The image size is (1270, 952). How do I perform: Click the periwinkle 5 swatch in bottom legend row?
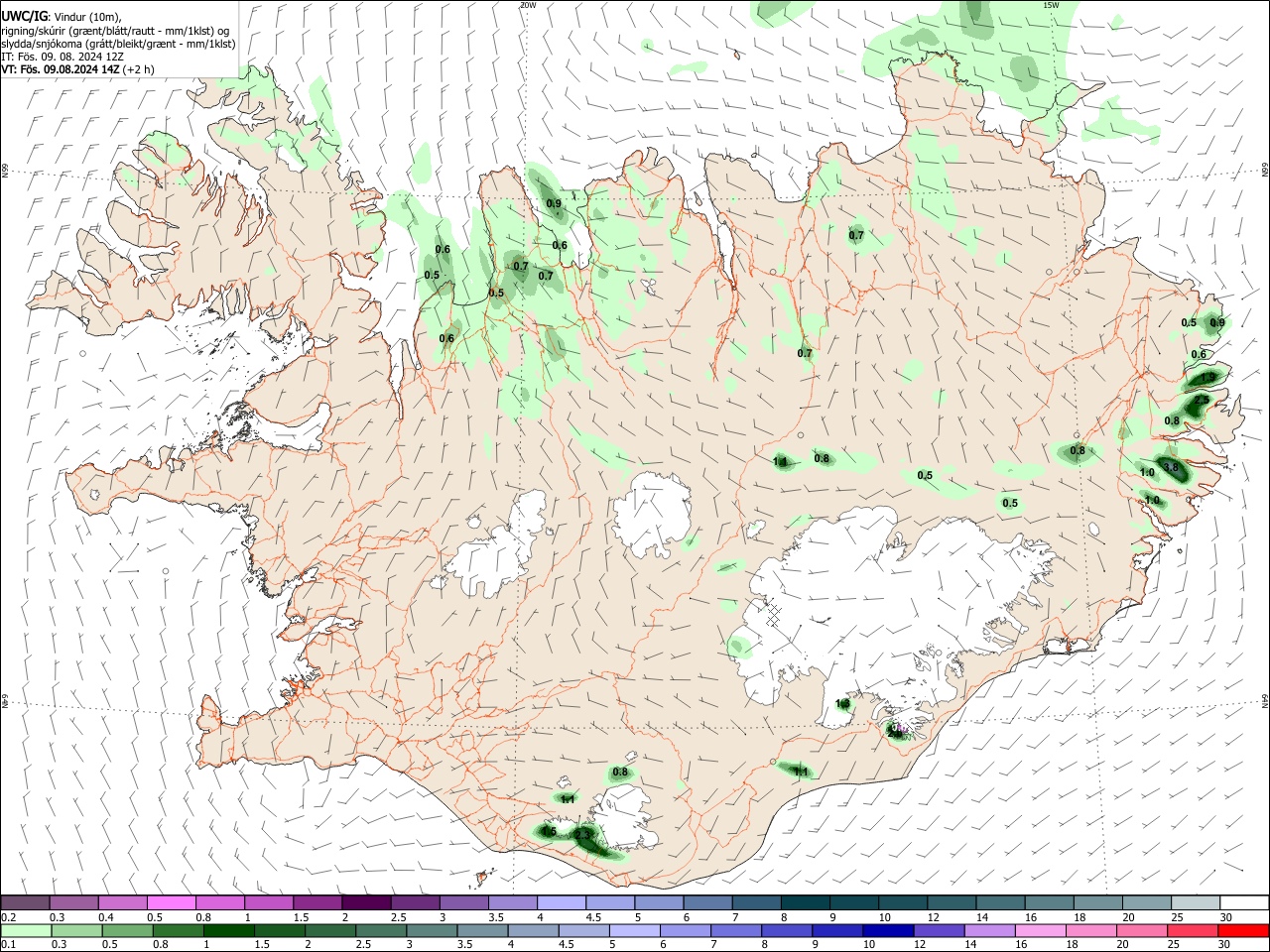click(x=634, y=931)
